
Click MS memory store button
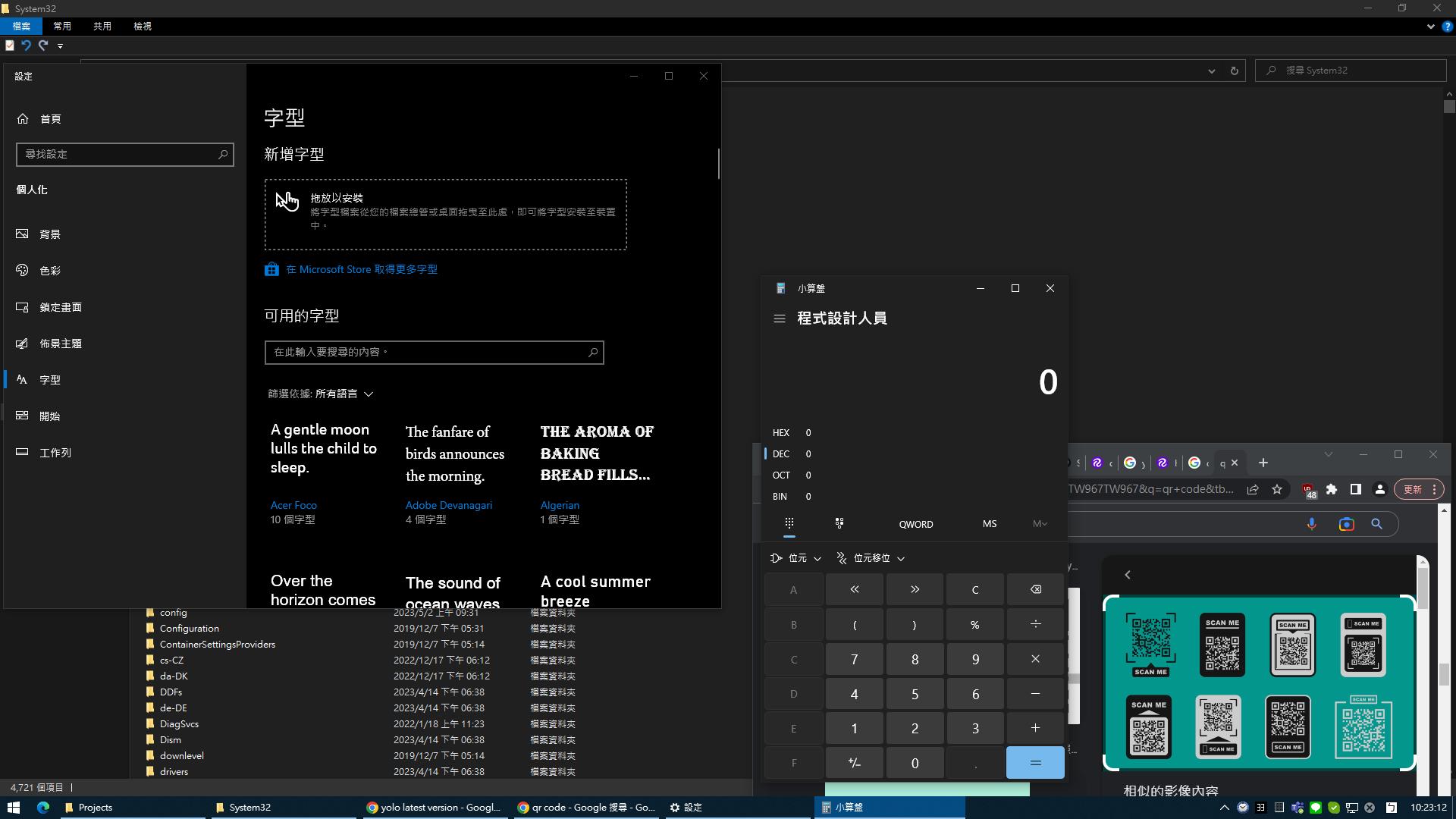pyautogui.click(x=990, y=524)
